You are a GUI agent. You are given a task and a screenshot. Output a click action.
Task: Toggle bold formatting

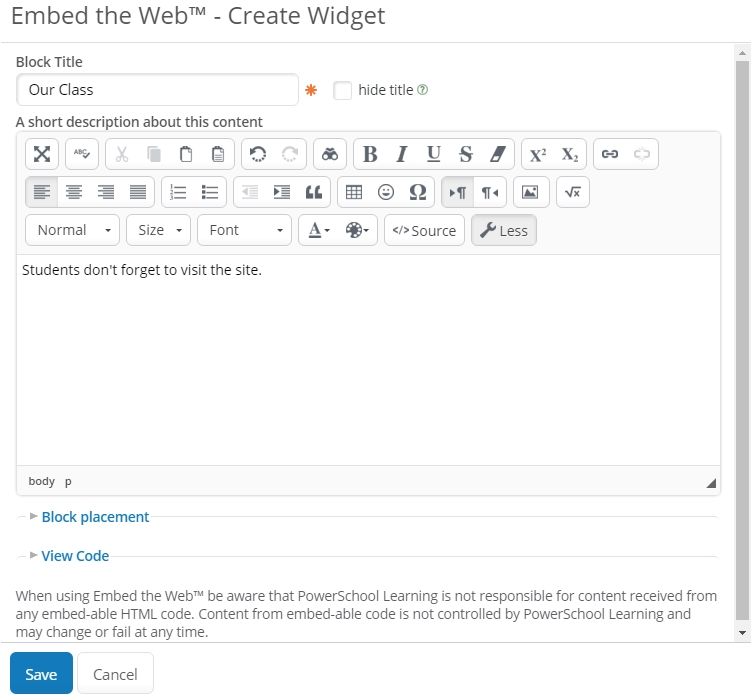click(x=370, y=154)
